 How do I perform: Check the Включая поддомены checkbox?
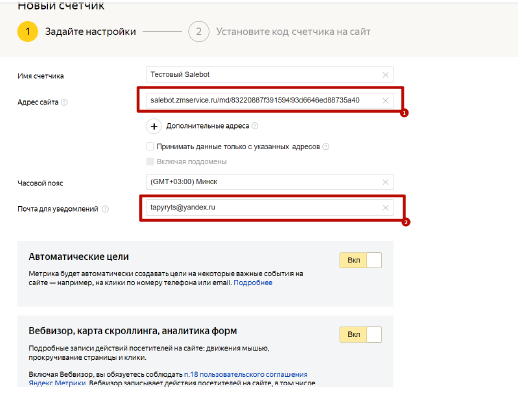(x=150, y=161)
